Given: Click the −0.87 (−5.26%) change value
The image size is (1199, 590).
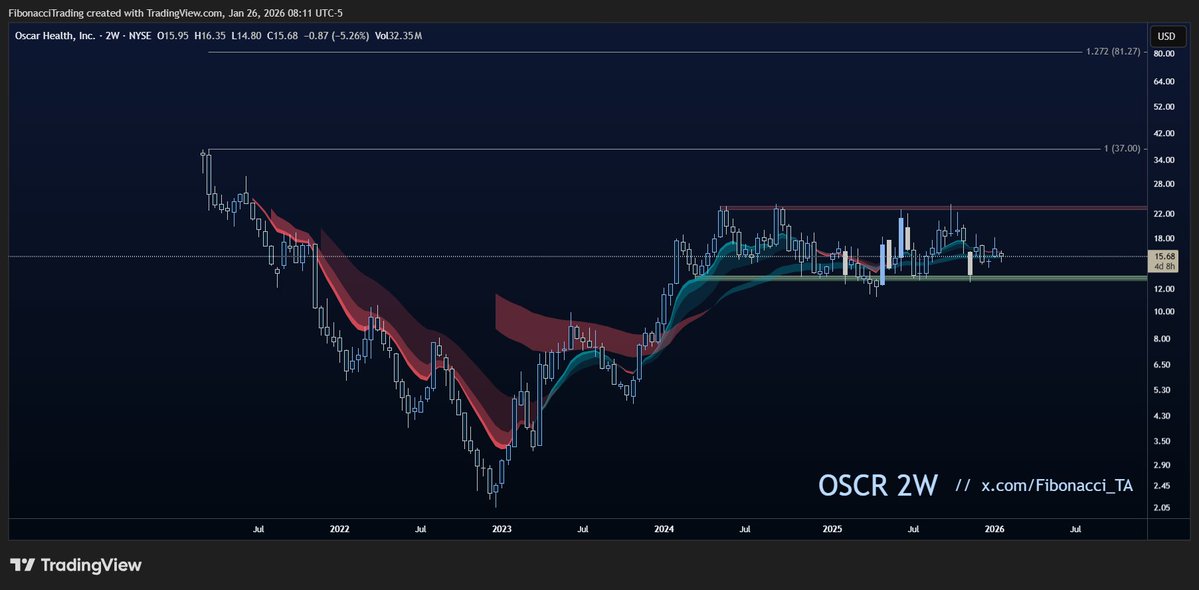Looking at the screenshot, I should [x=336, y=36].
